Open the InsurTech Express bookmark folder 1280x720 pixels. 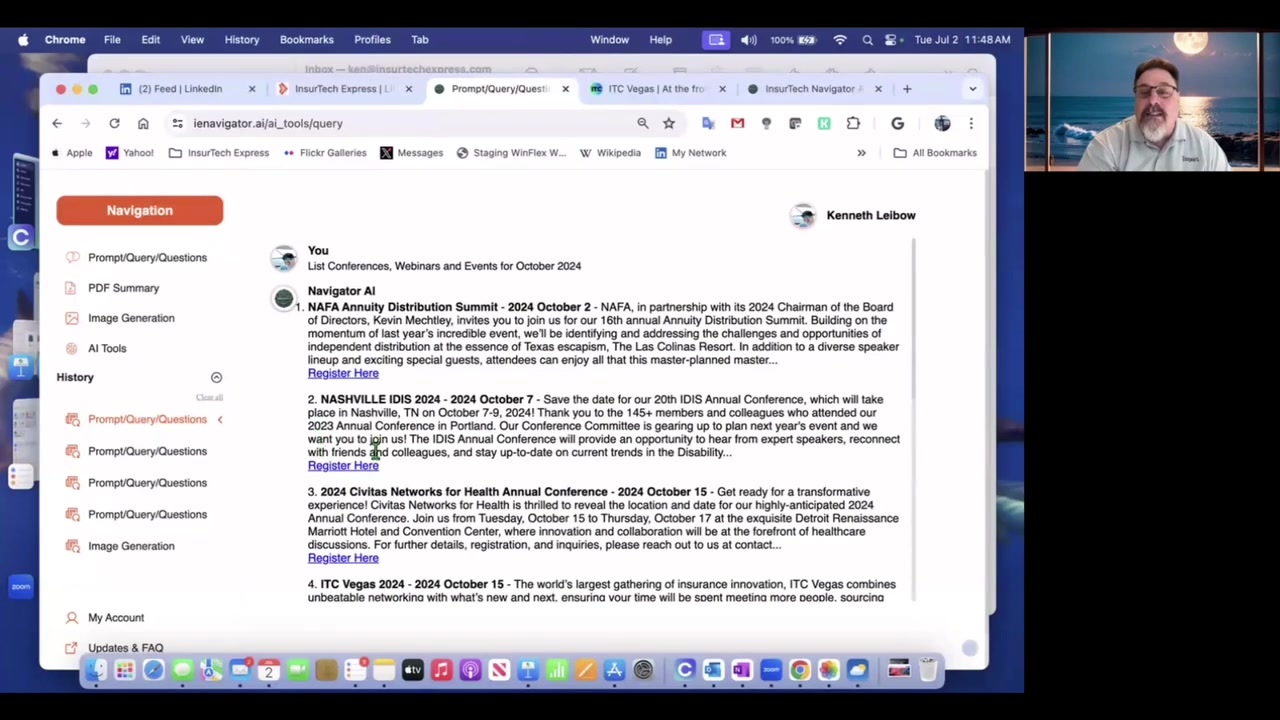[x=219, y=153]
